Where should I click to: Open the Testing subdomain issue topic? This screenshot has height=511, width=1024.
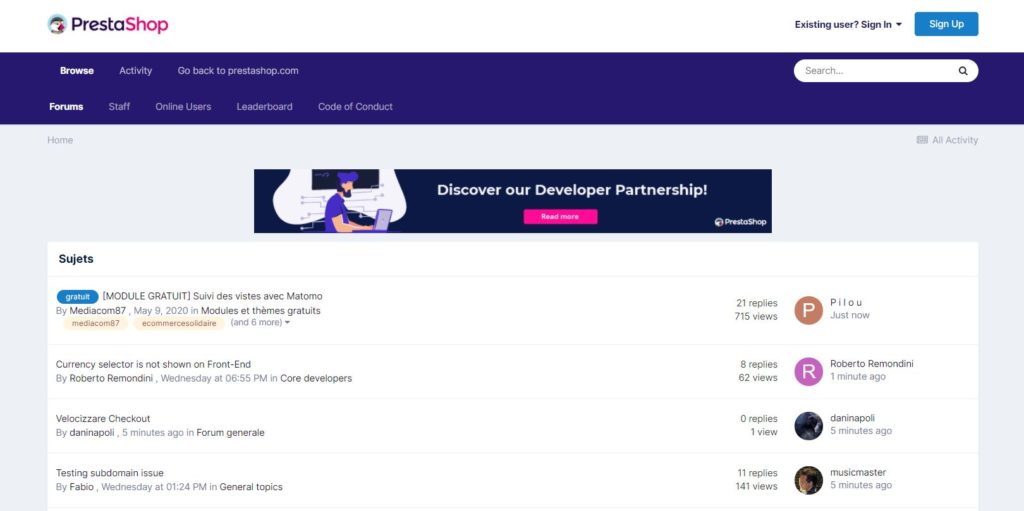(x=110, y=472)
